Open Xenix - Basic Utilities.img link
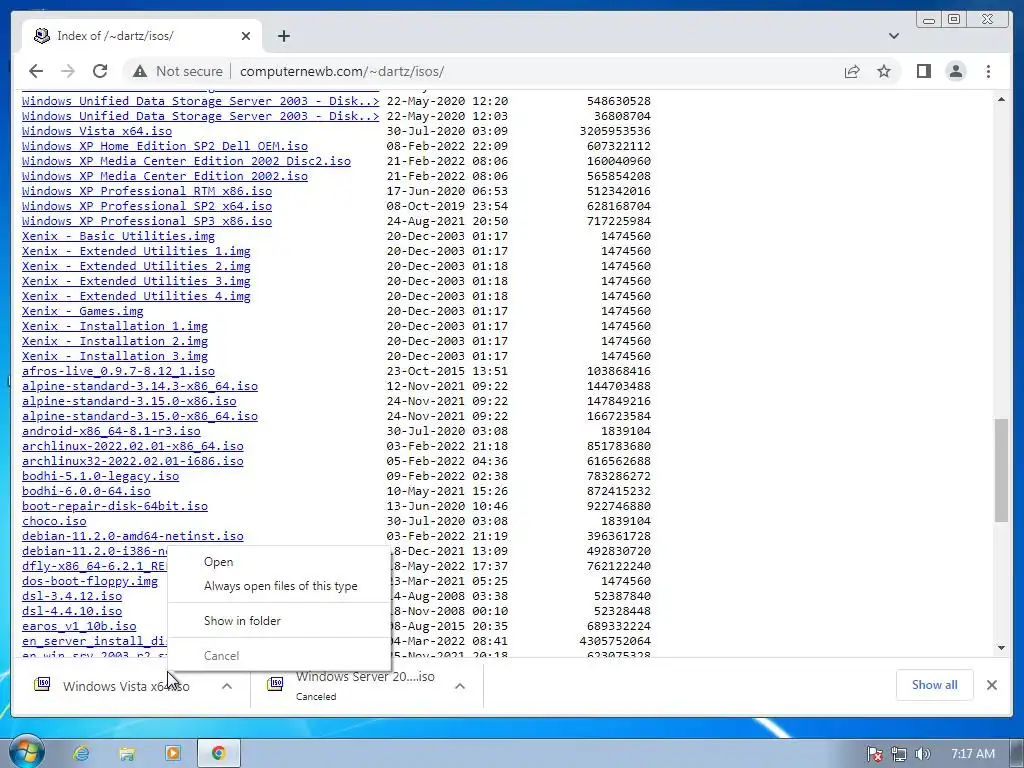The image size is (1024, 768). click(x=118, y=236)
